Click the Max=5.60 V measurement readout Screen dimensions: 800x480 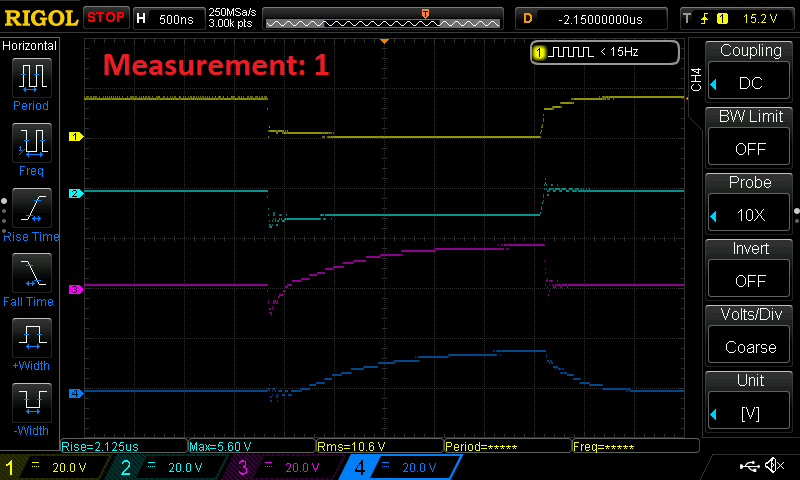click(252, 446)
